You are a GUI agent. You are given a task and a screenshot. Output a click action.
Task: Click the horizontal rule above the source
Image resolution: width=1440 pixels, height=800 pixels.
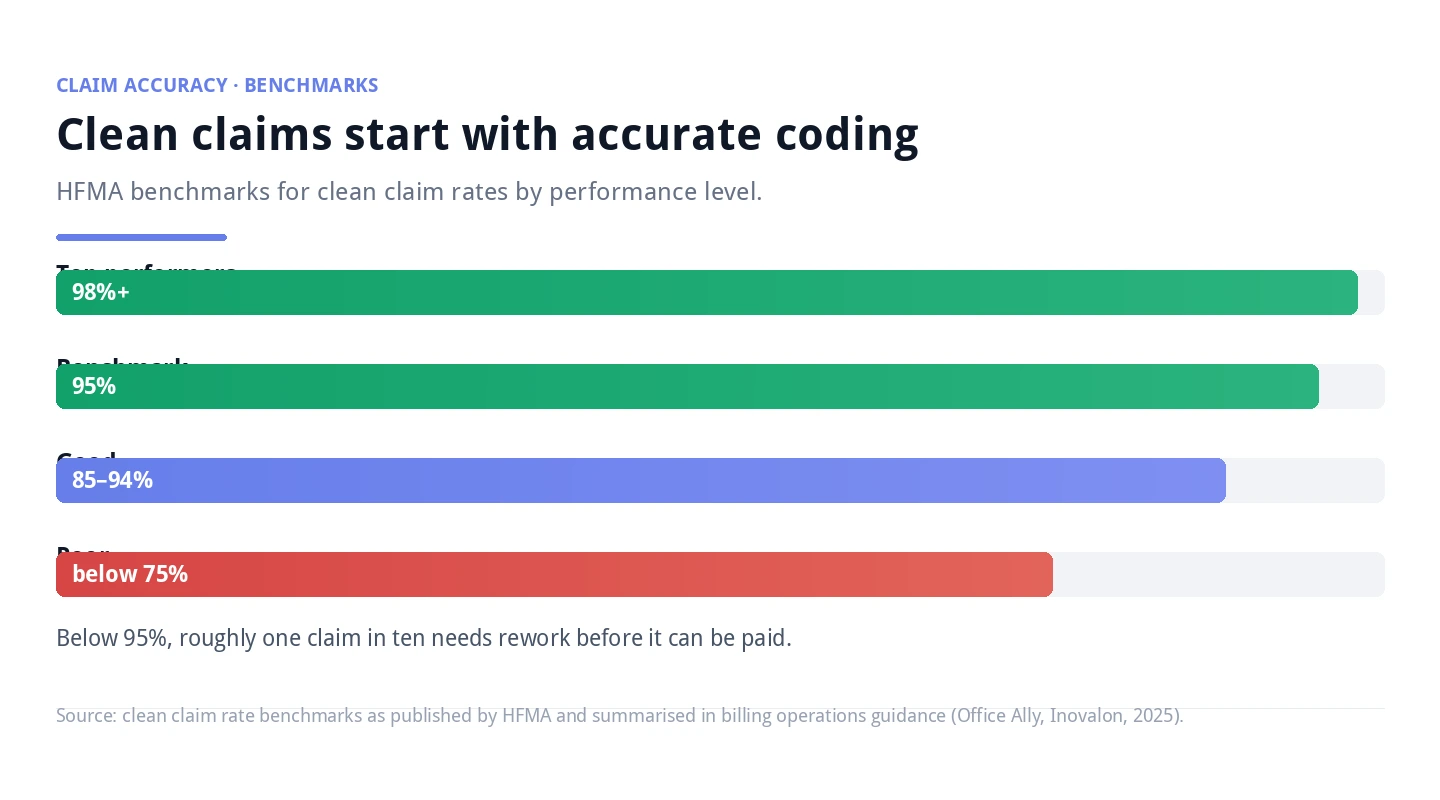(720, 708)
